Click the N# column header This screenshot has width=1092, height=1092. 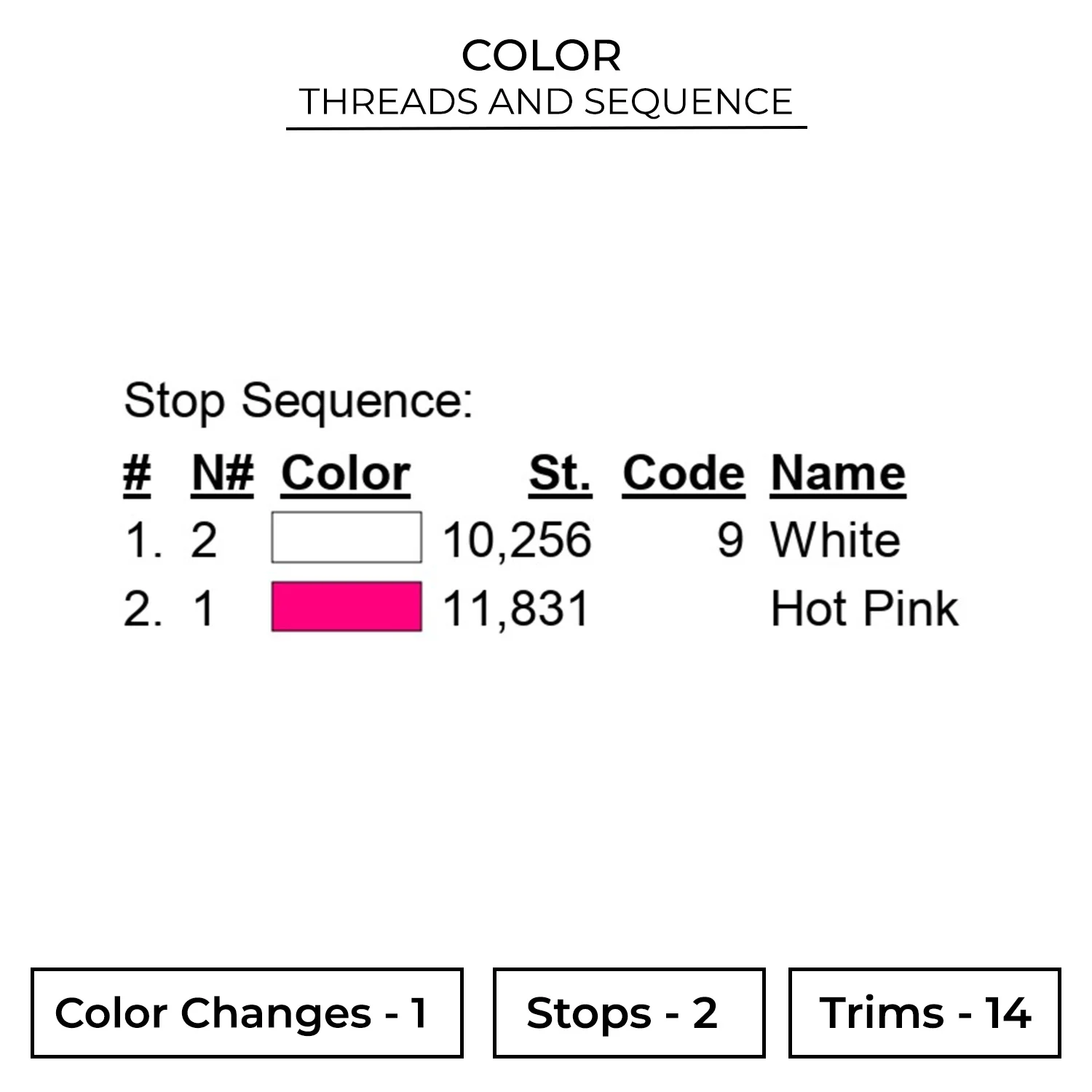223,474
